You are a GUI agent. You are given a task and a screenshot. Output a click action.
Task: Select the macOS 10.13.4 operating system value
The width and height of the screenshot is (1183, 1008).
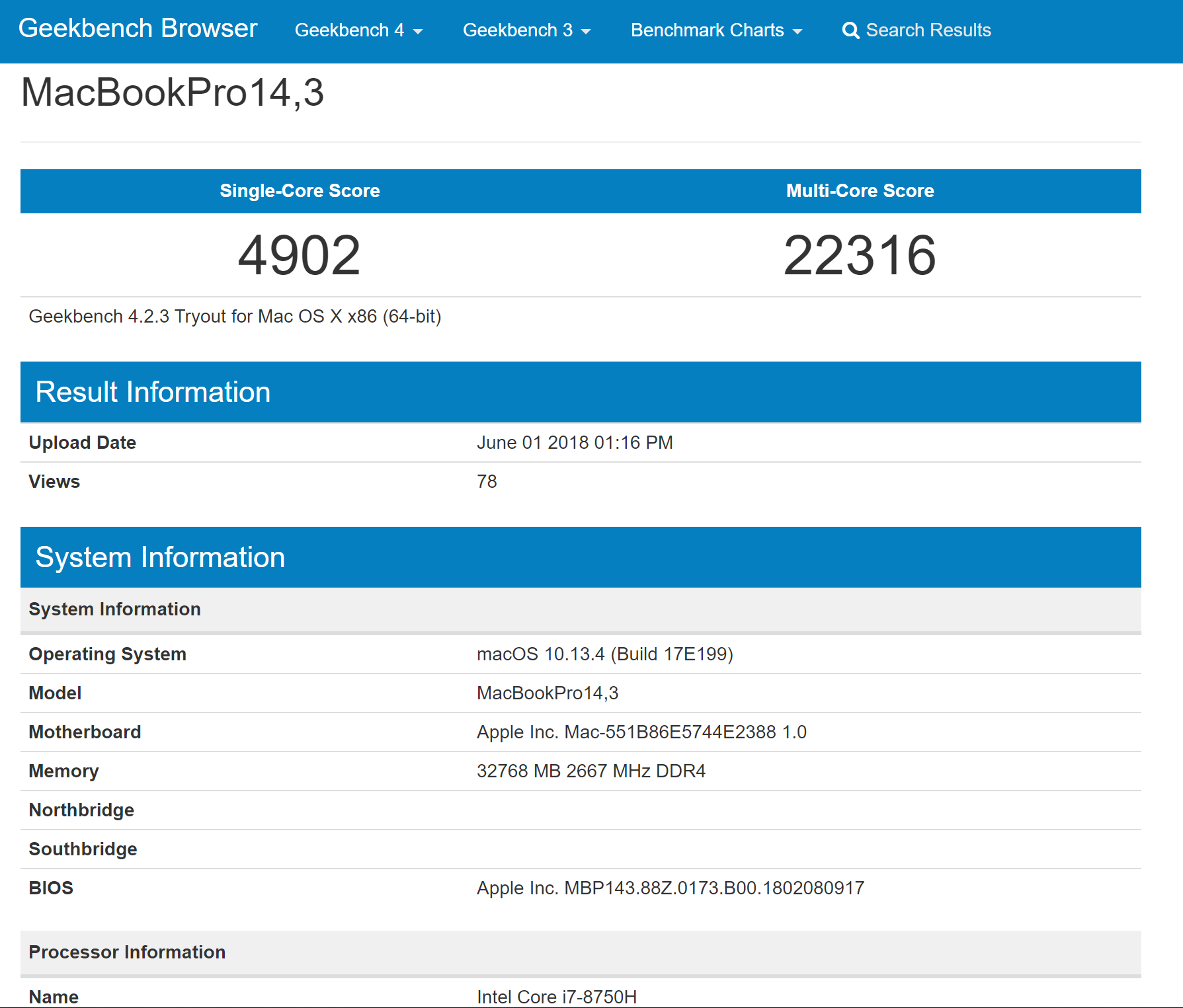point(604,654)
